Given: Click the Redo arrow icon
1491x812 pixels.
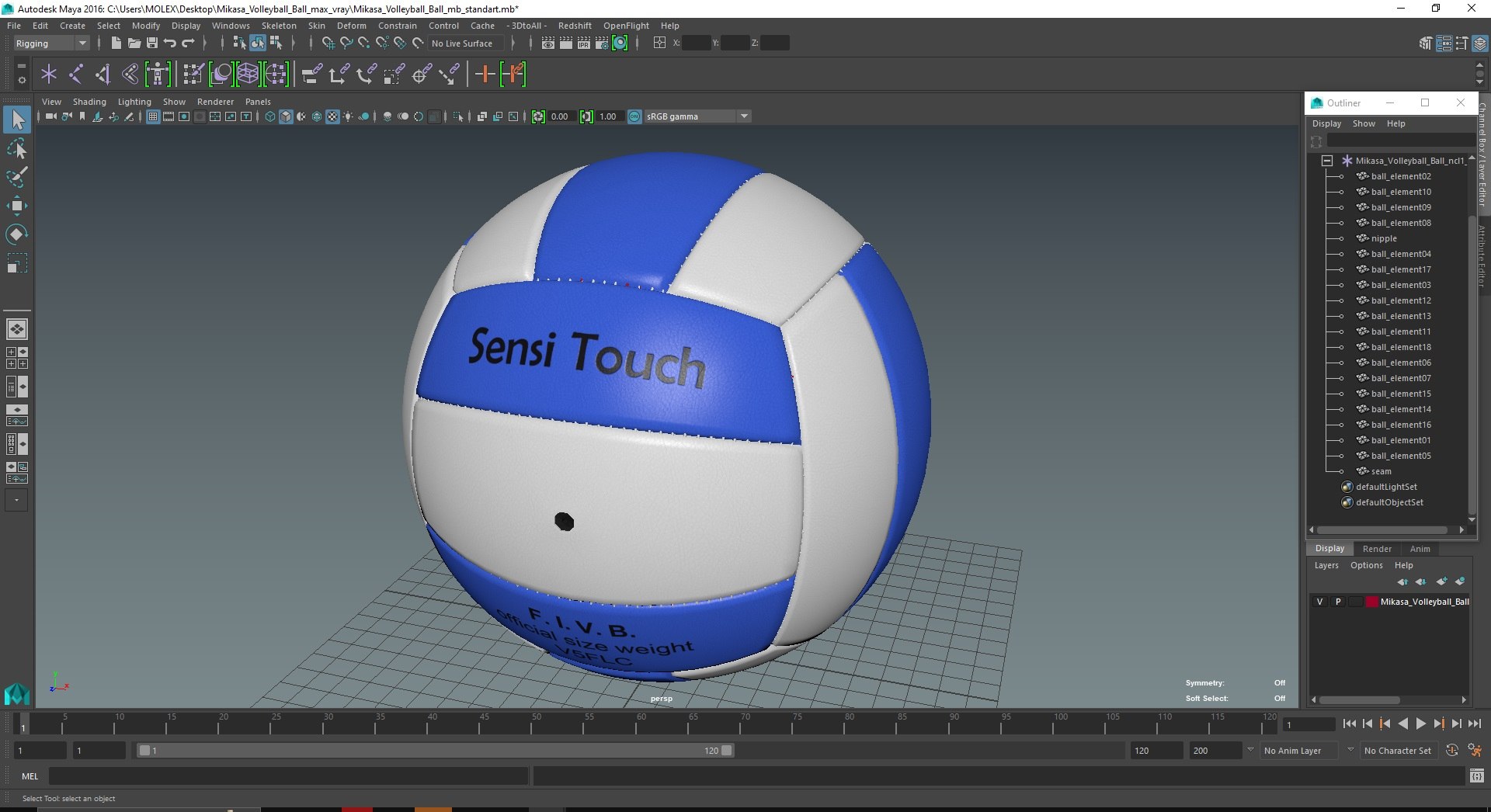Looking at the screenshot, I should (188, 43).
